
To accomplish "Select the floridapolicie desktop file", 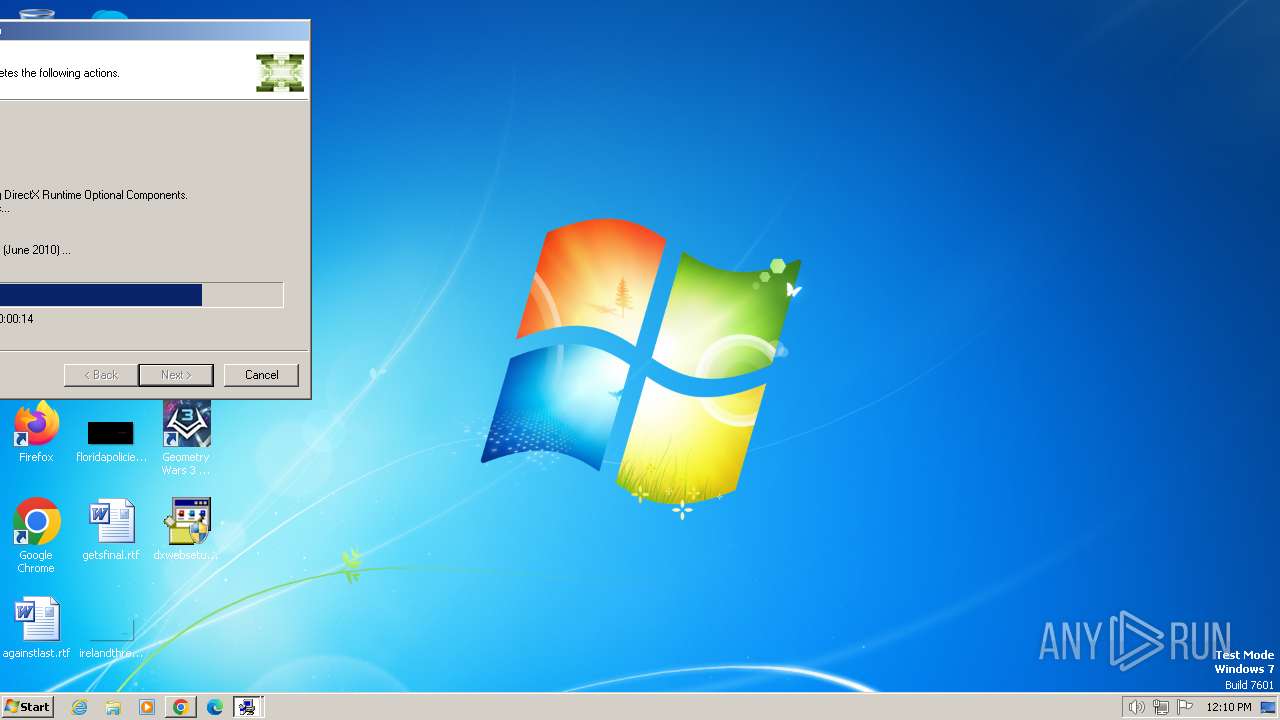I will pyautogui.click(x=111, y=440).
